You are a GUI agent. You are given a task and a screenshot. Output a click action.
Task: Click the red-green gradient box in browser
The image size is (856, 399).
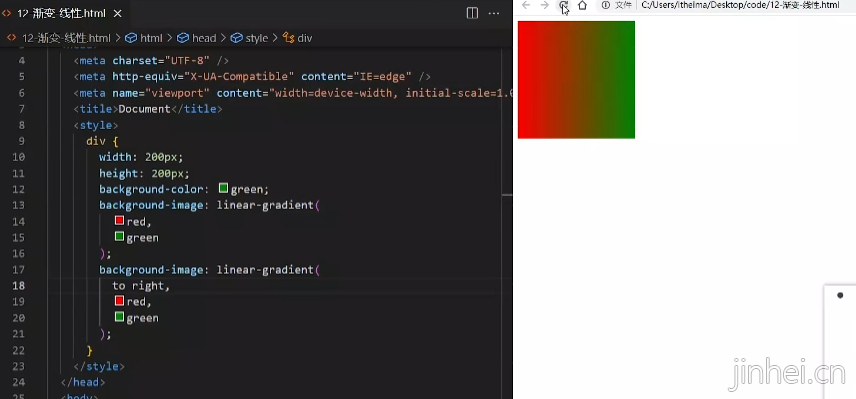(x=576, y=80)
